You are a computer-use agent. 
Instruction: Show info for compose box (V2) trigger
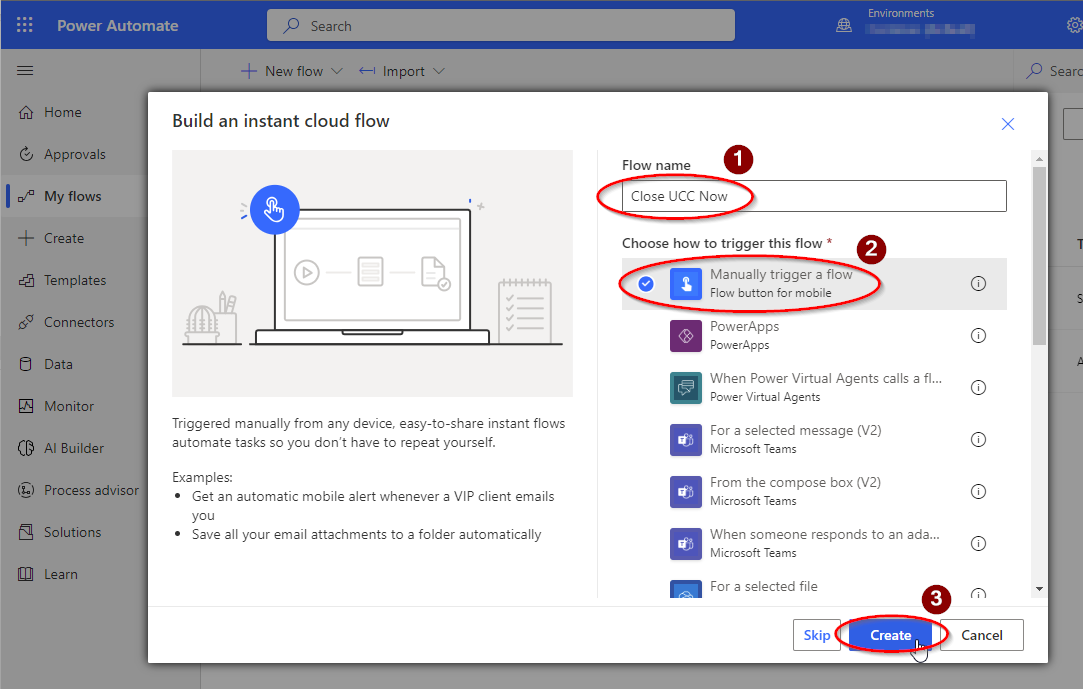pos(978,492)
